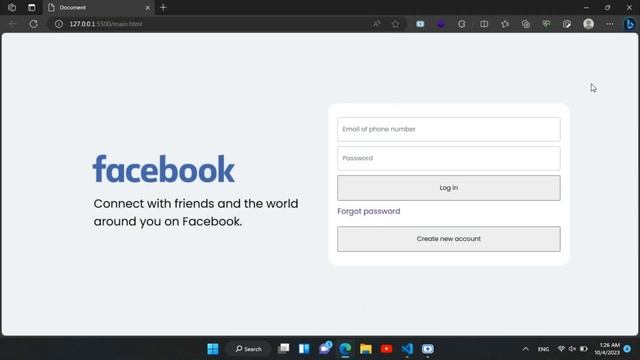Click the Password input field
Image resolution: width=640 pixels, height=360 pixels.
449,158
